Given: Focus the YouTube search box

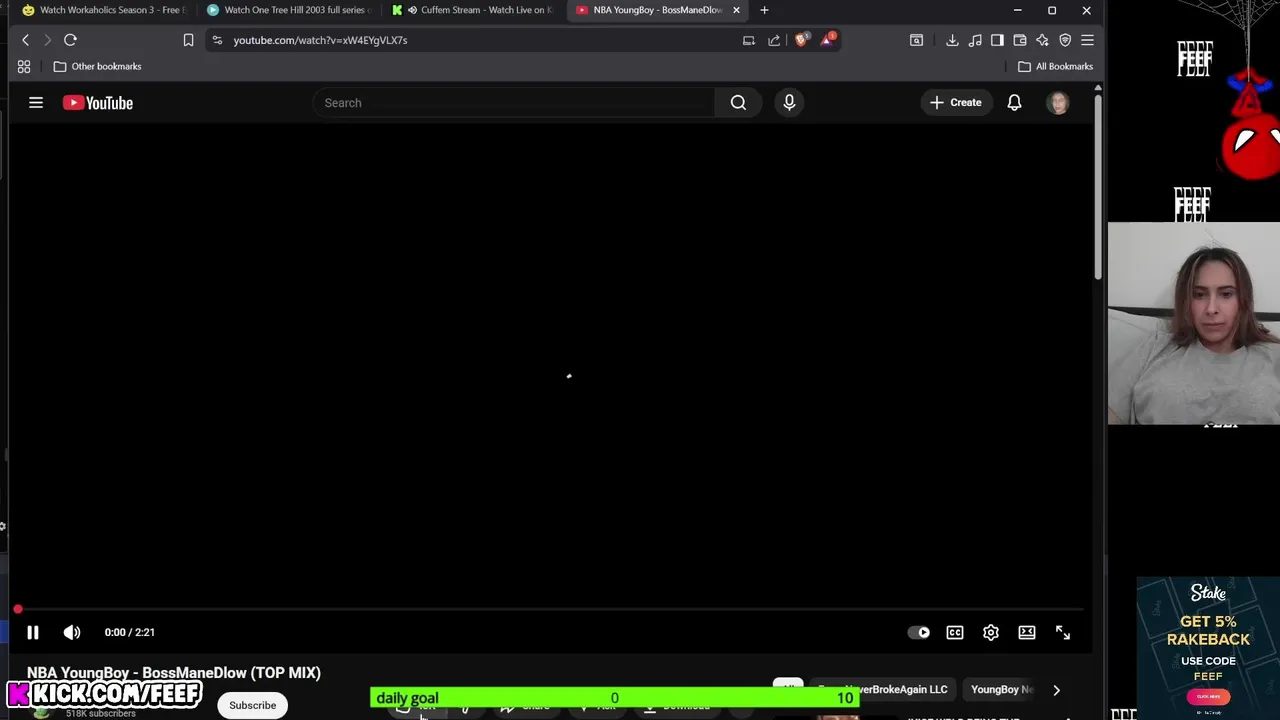Looking at the screenshot, I should point(514,102).
